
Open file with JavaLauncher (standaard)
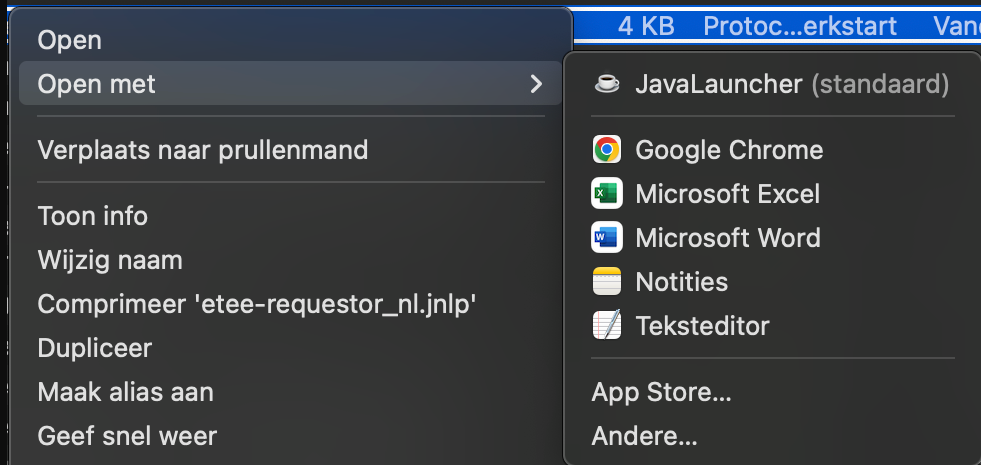pos(791,84)
